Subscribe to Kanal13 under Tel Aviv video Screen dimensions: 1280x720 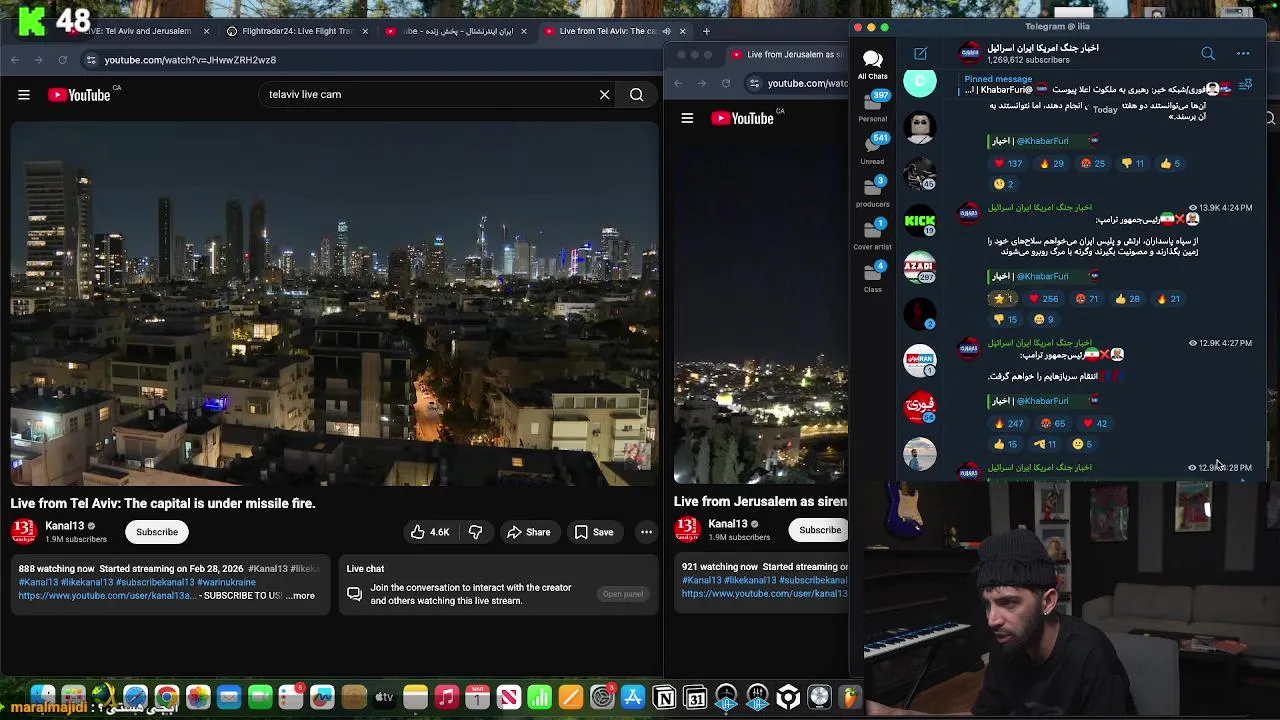click(157, 532)
